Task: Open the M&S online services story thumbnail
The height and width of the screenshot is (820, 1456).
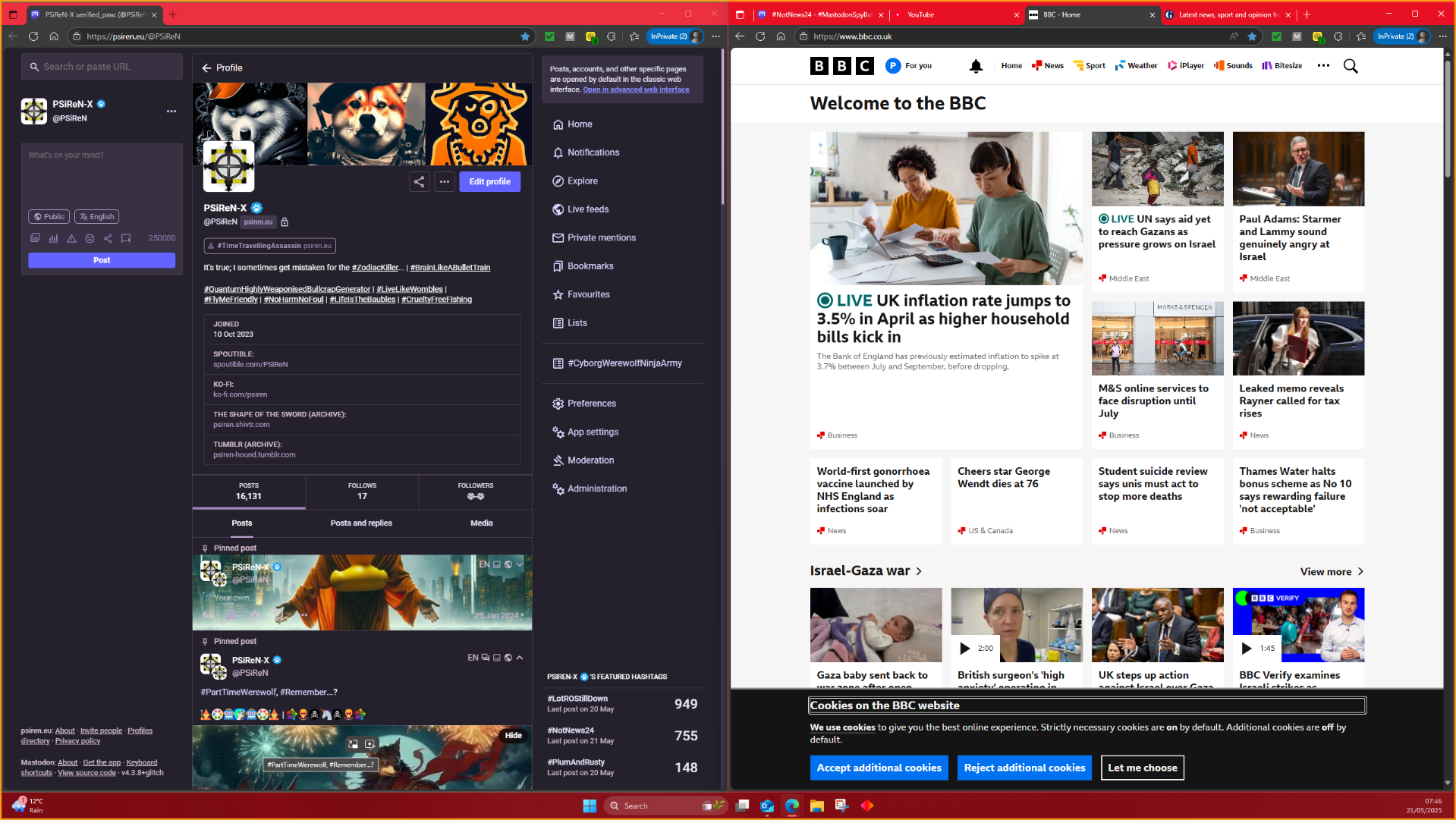Action: pos(1157,338)
